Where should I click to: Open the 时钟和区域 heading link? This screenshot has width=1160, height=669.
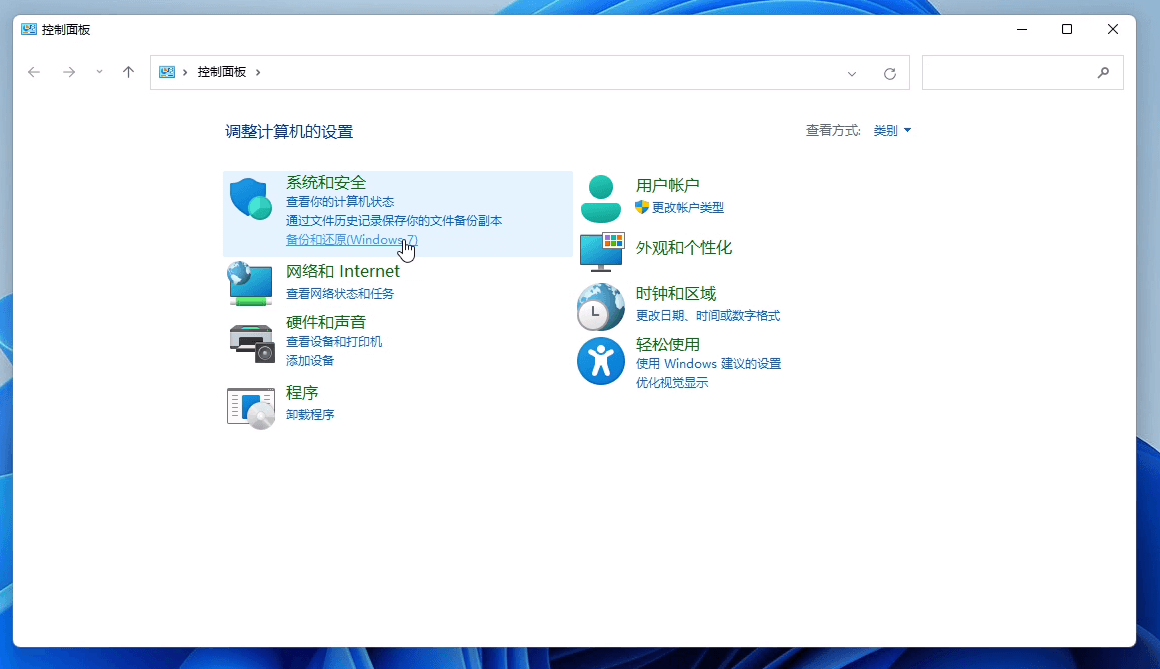point(675,293)
